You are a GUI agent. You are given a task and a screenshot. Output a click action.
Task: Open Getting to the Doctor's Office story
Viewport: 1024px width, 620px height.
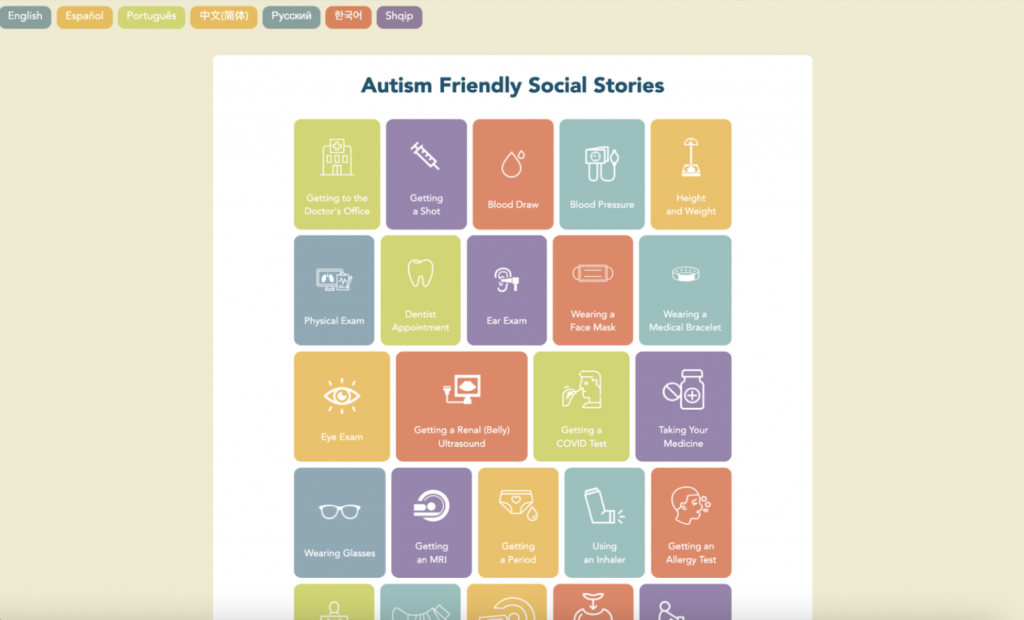(337, 174)
